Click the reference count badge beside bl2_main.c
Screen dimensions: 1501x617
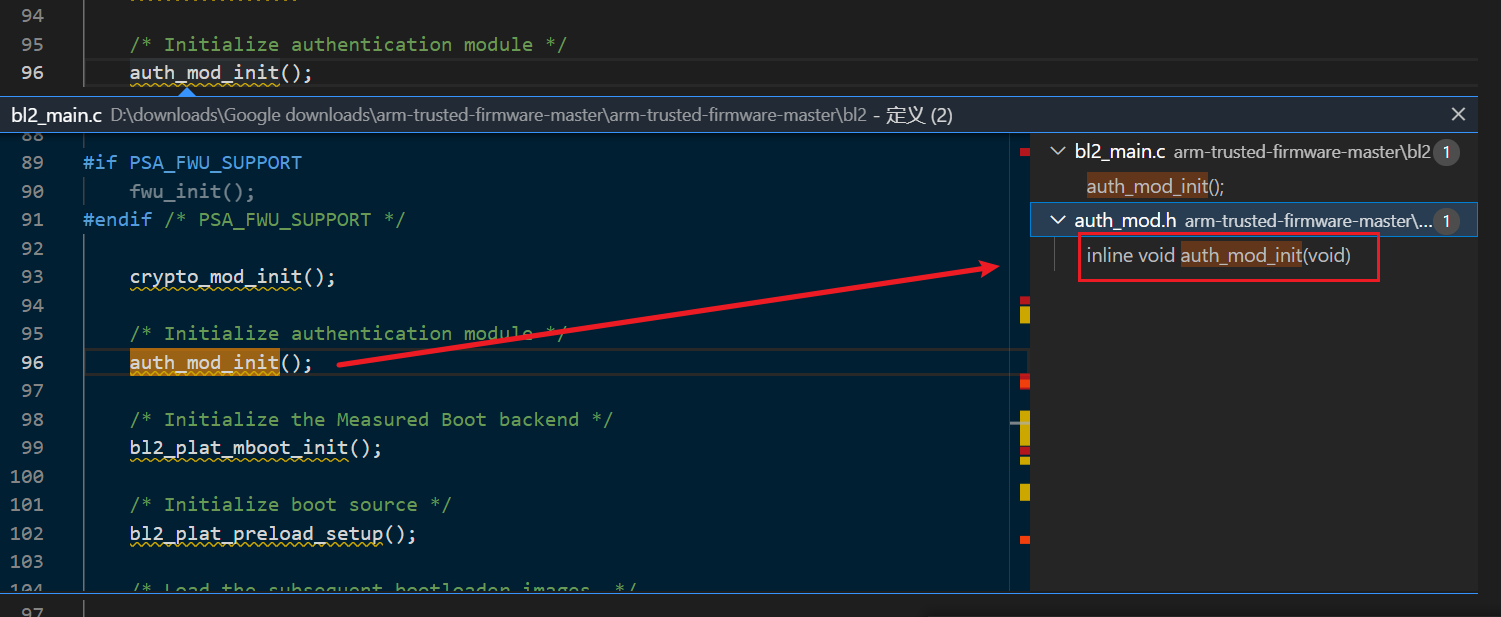1446,152
